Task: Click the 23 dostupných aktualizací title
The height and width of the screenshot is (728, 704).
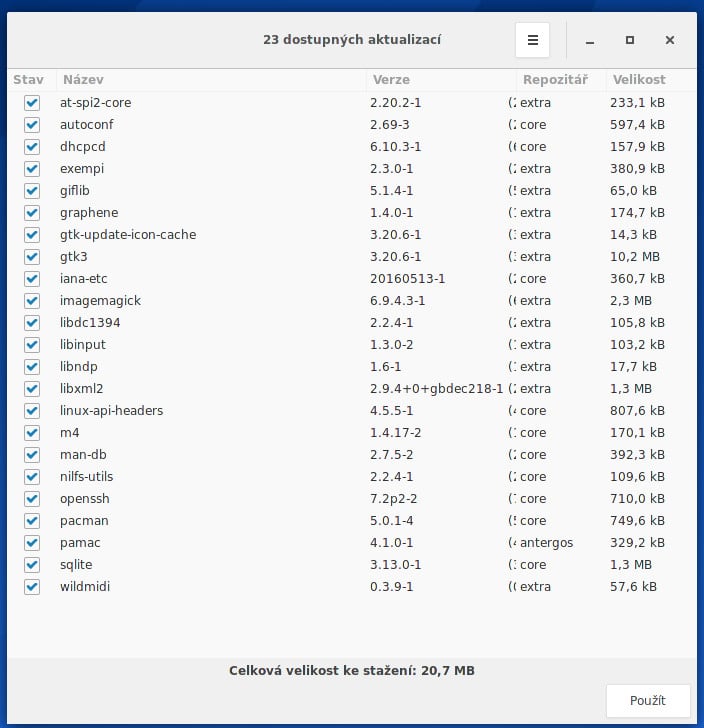Action: 352,40
